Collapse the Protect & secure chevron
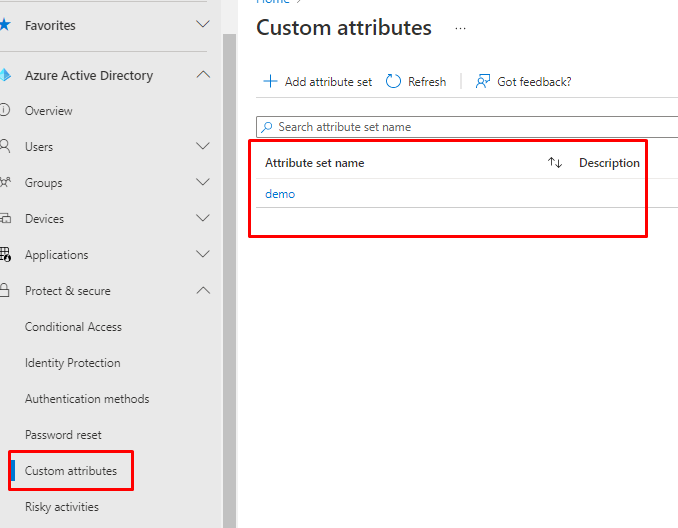The height and width of the screenshot is (528, 678). pos(203,291)
